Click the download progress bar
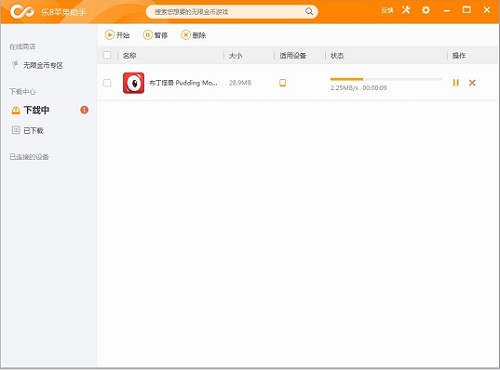Image resolution: width=500 pixels, height=370 pixels. (x=386, y=79)
